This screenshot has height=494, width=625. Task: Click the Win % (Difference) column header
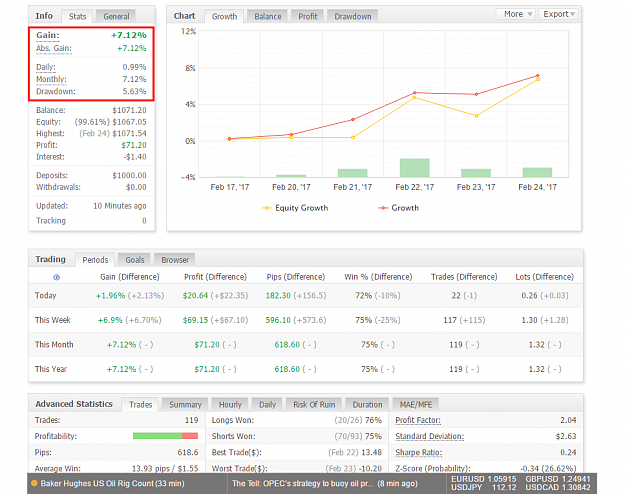(x=378, y=277)
